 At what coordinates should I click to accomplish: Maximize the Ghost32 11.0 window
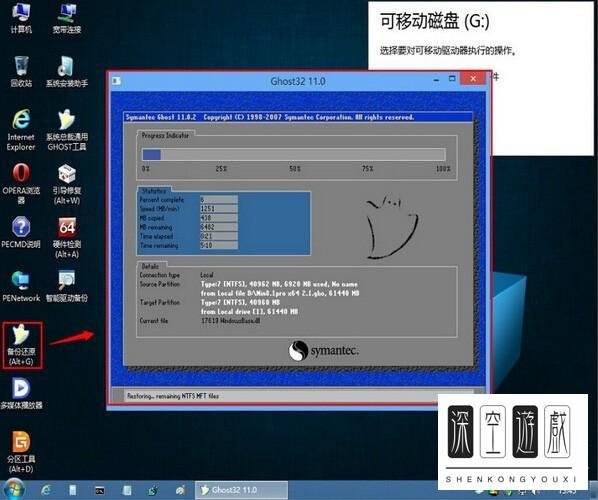452,79
